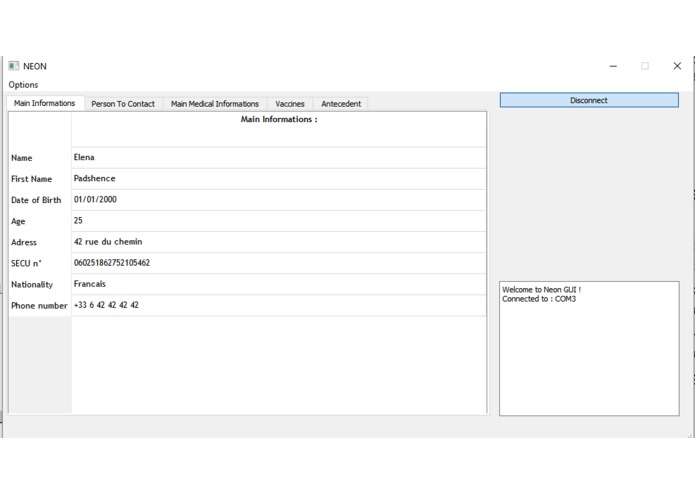Open the Options menu
Viewport: 695px width, 494px height.
click(x=23, y=85)
